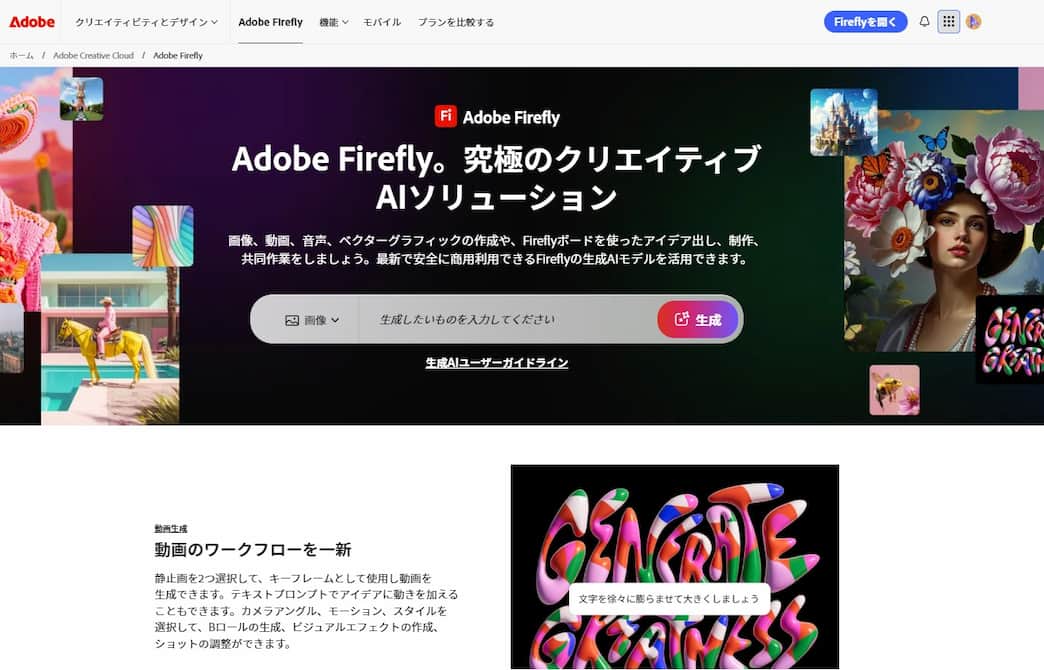1044x670 pixels.
Task: Expand the 画像 type dropdown
Action: click(312, 320)
